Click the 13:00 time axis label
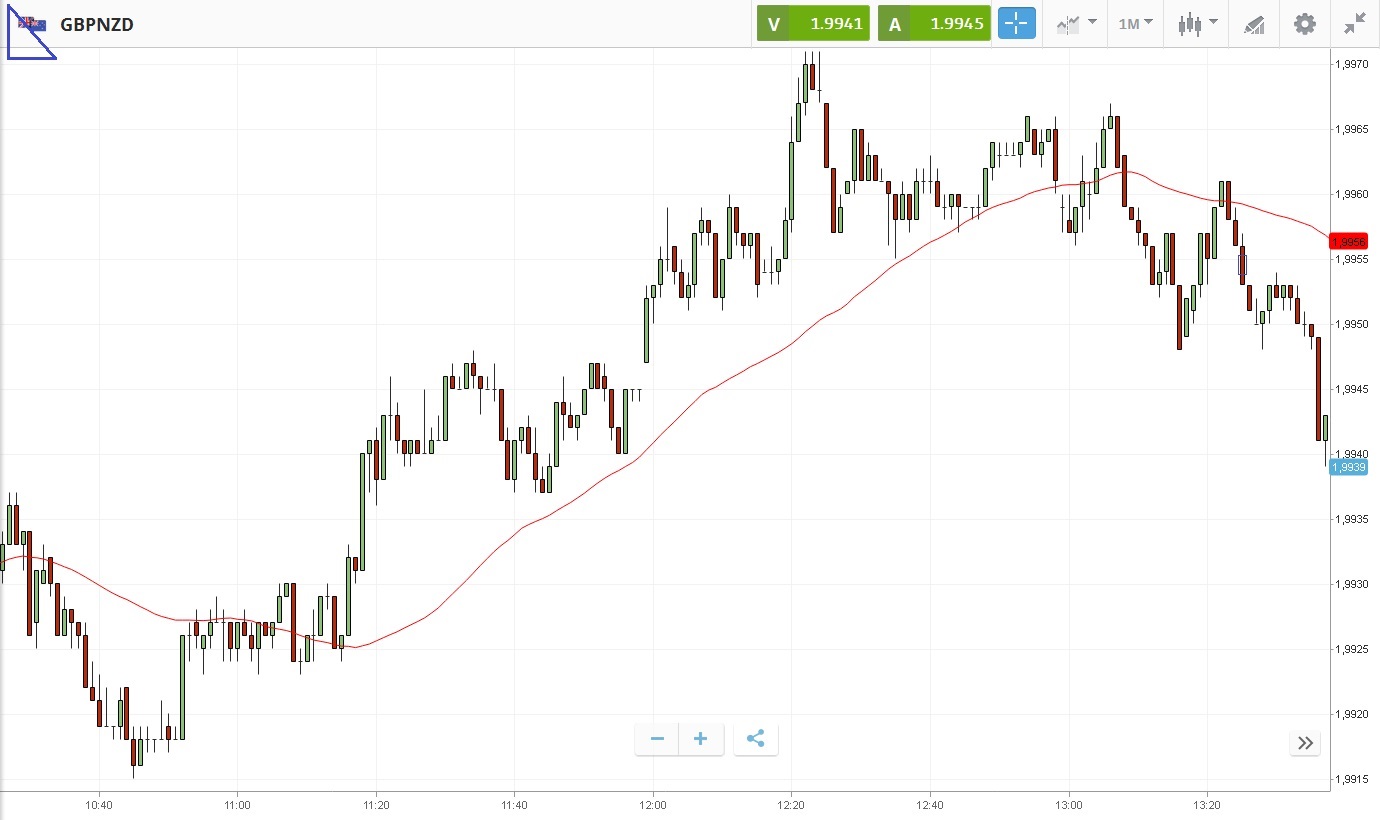This screenshot has width=1380, height=820. coord(1069,804)
